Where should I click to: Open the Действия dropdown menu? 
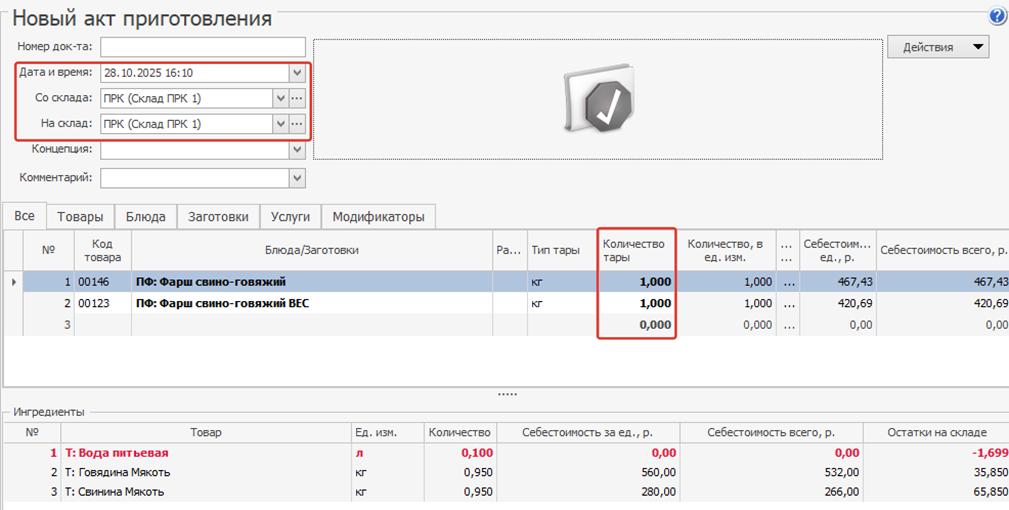point(937,47)
